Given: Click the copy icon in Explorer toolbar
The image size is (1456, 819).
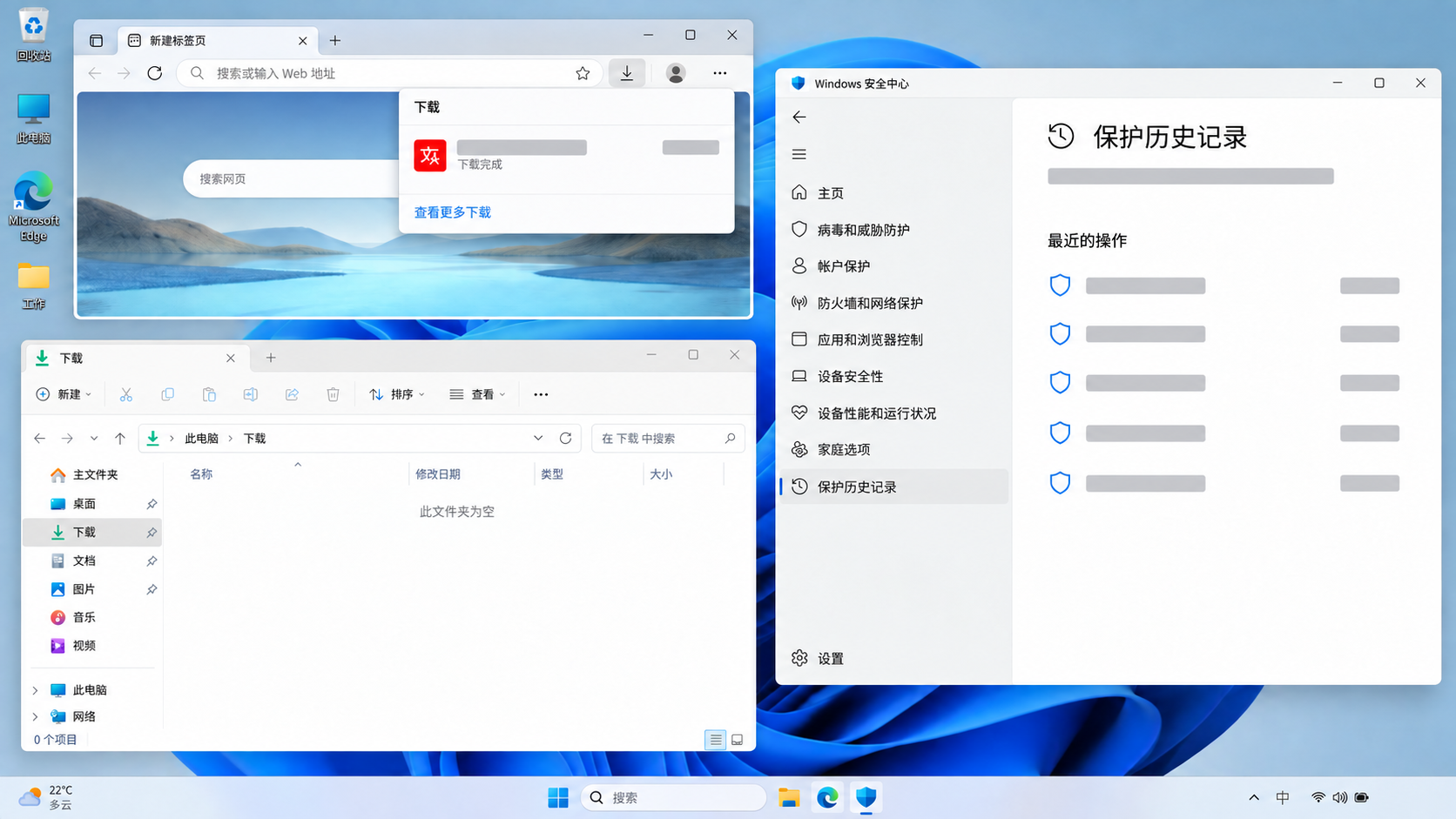Looking at the screenshot, I should (167, 394).
